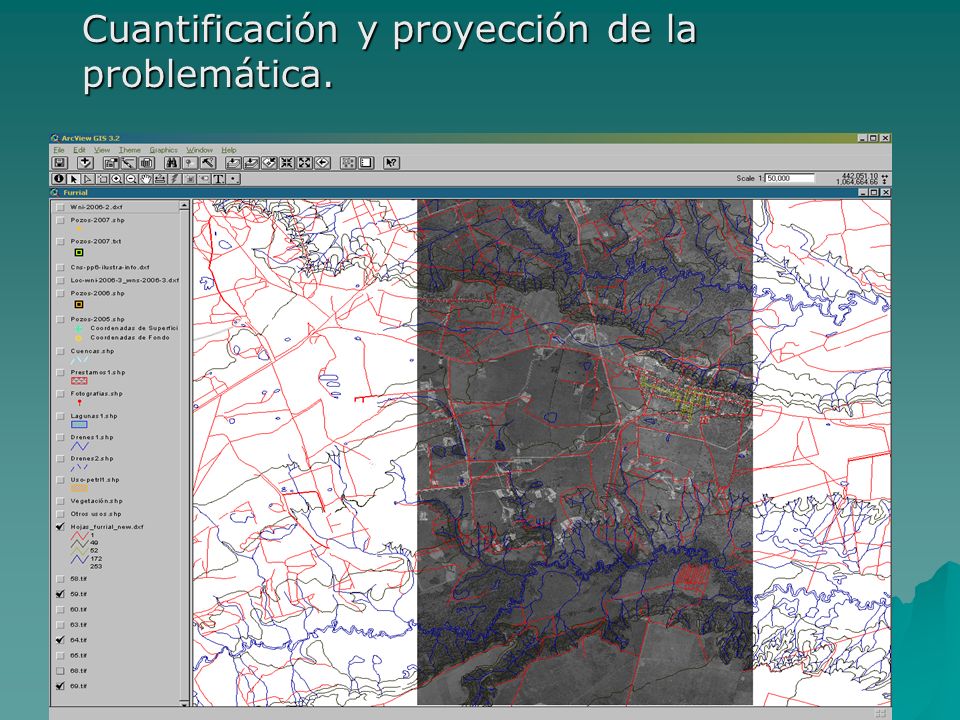Click the Lagunas1.shp blue legend swatch

pyautogui.click(x=79, y=424)
